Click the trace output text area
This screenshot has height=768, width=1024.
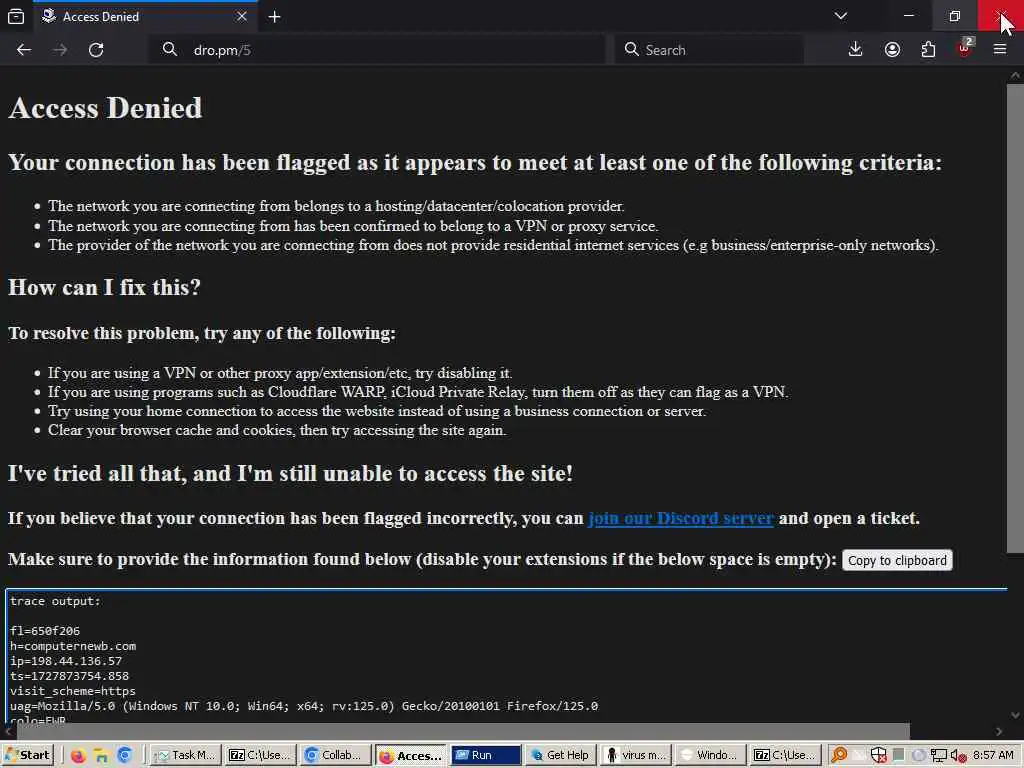(506, 655)
